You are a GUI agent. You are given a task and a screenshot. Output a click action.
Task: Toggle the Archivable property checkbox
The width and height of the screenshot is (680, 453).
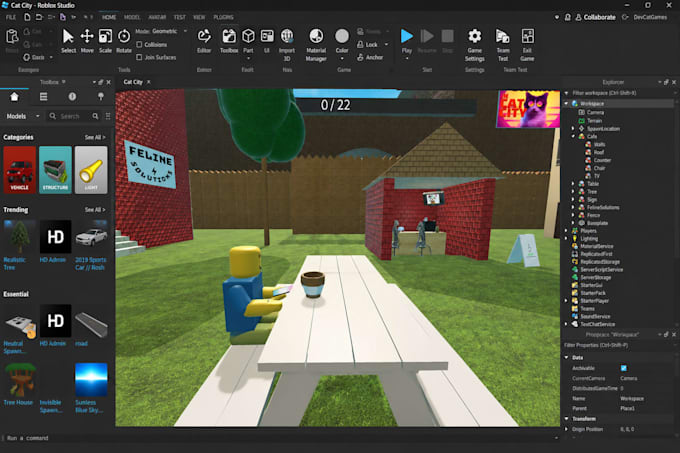point(624,368)
